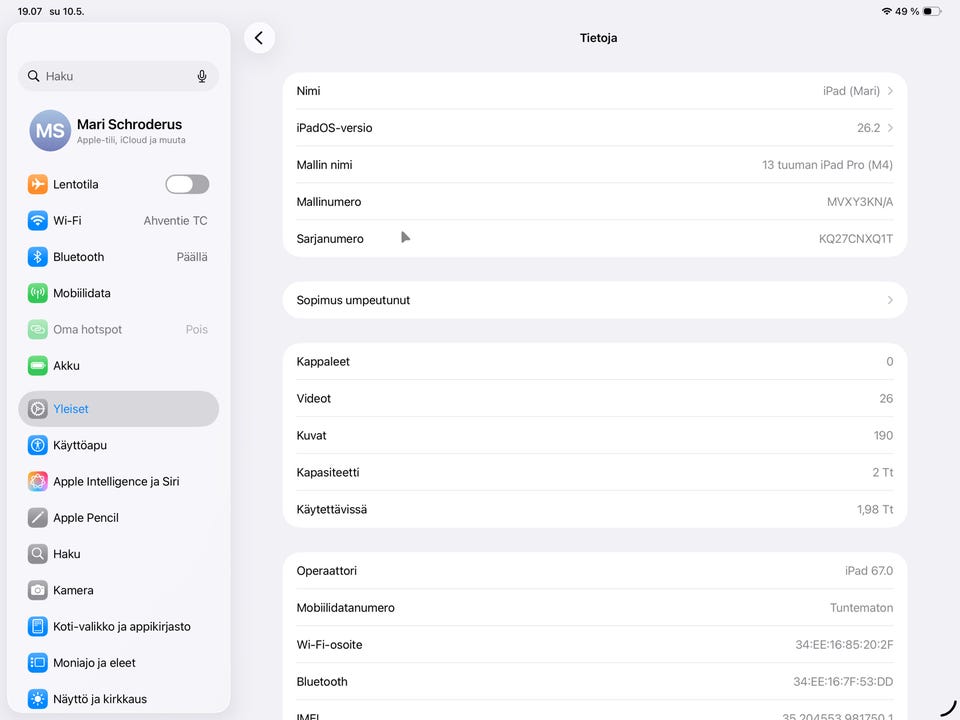This screenshot has width=960, height=720.
Task: Open iPadOS-versio 26.2 details
Action: coord(594,128)
